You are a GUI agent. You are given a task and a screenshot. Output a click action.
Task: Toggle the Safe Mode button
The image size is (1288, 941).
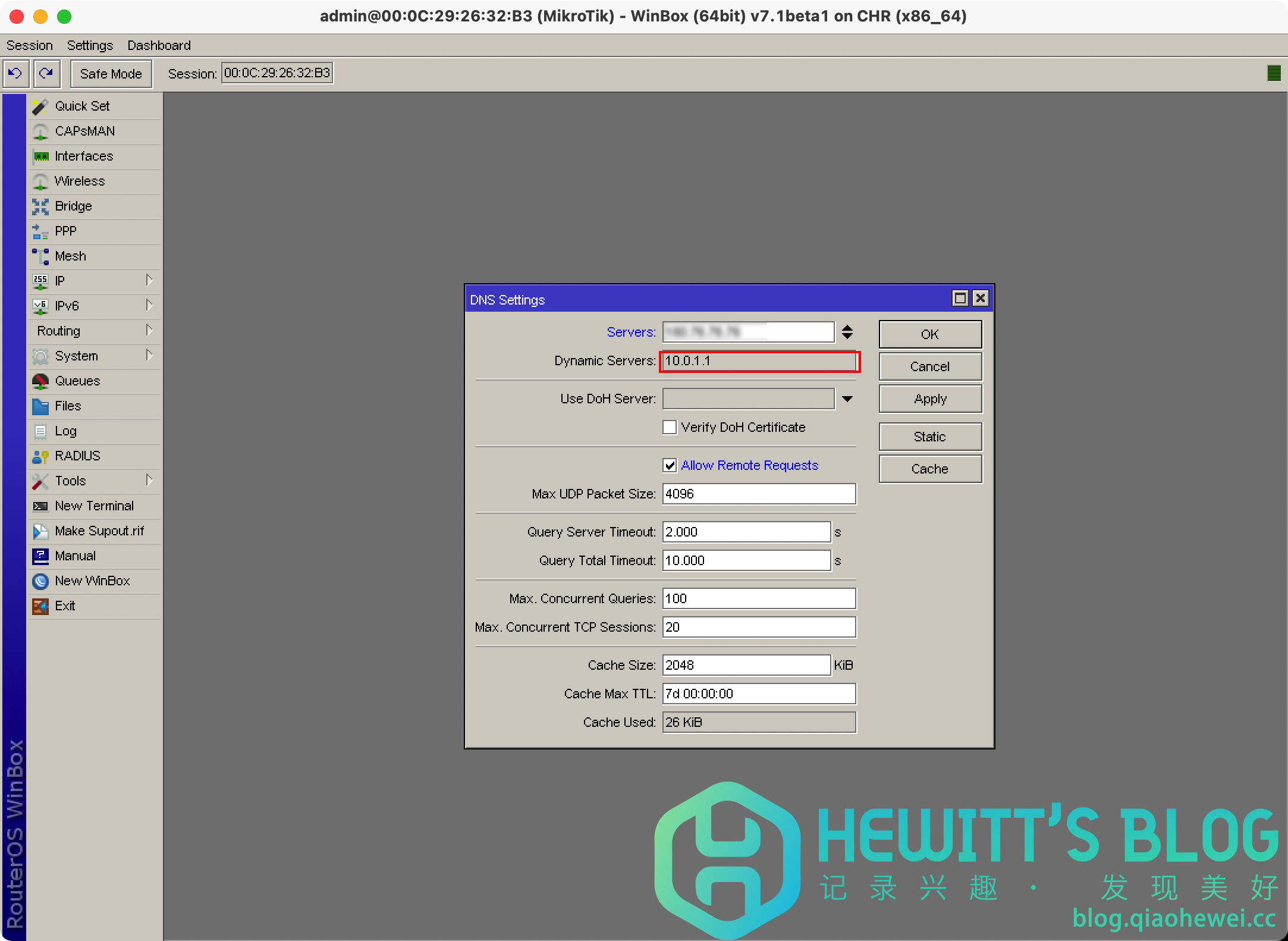pyautogui.click(x=111, y=74)
